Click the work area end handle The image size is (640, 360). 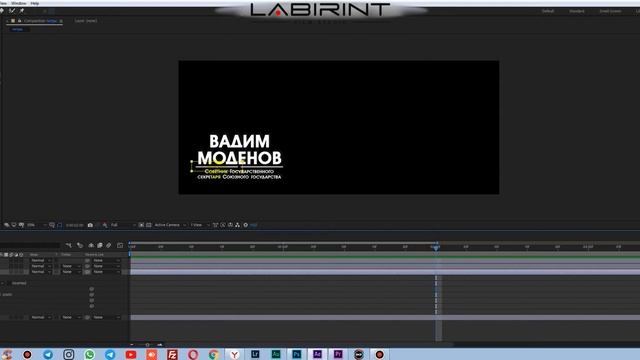coord(437,242)
